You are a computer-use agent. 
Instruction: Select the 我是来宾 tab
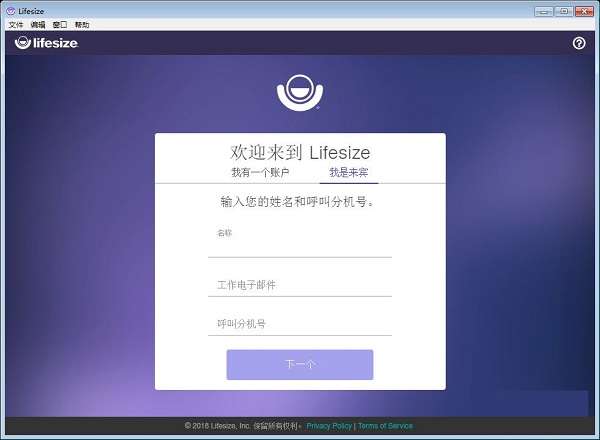[349, 173]
